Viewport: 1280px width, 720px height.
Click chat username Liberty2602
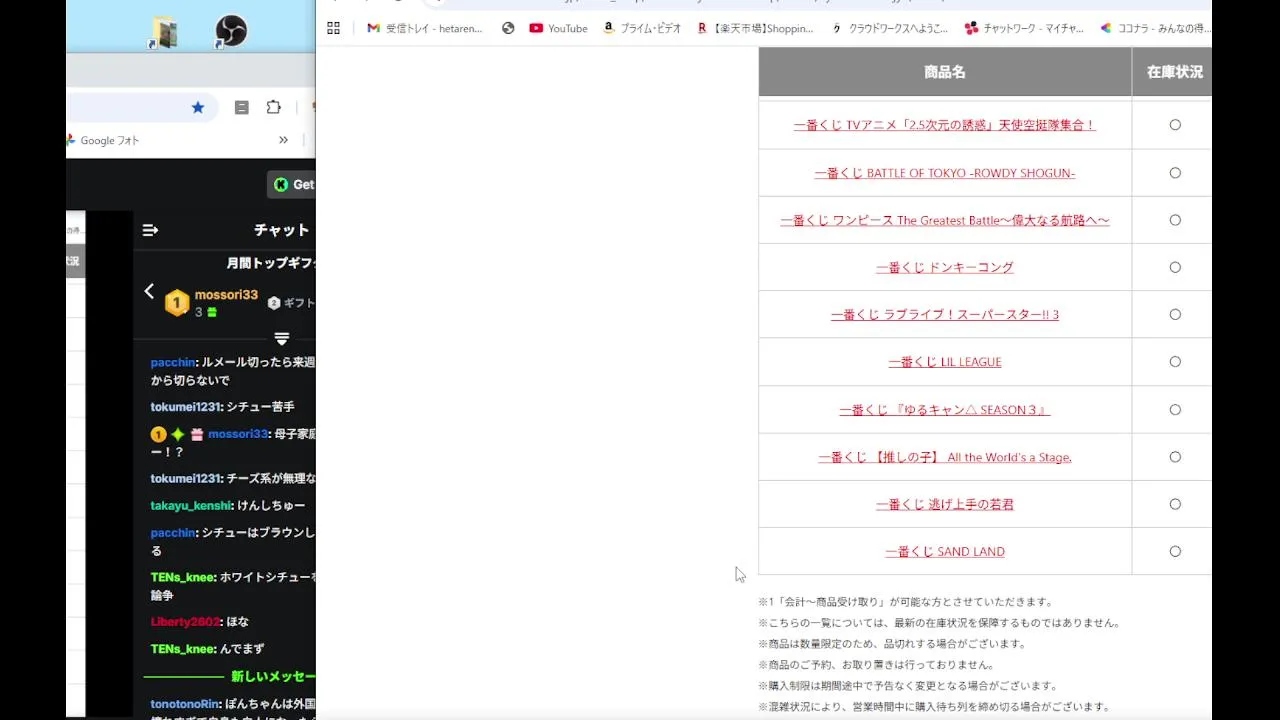[185, 622]
